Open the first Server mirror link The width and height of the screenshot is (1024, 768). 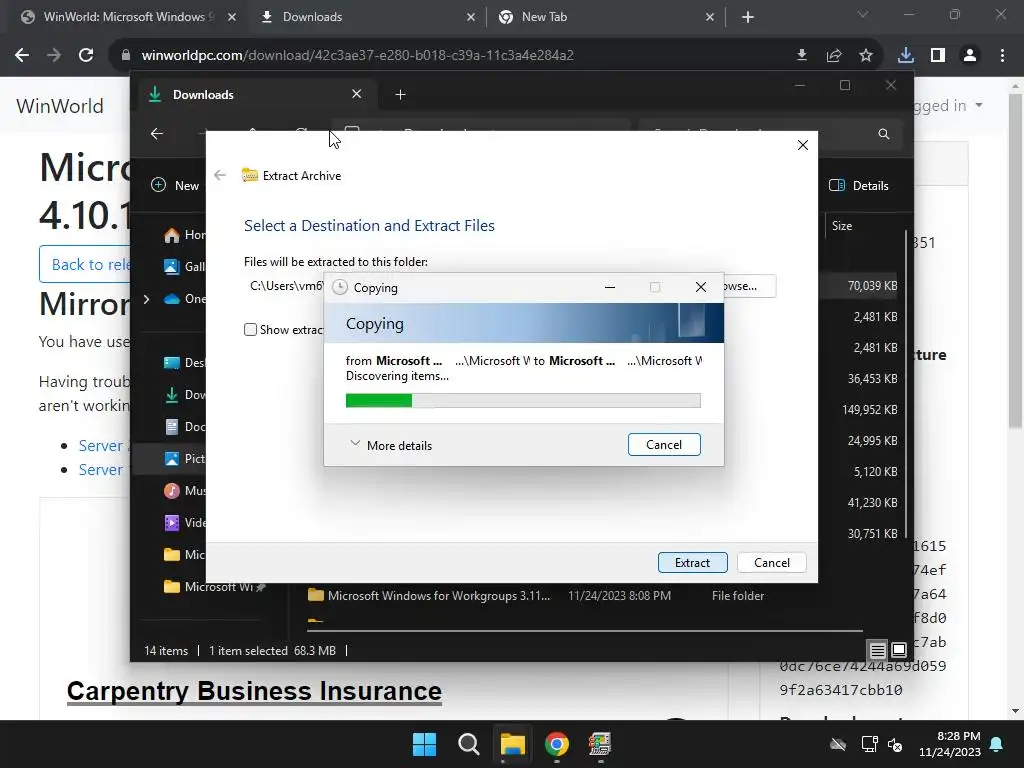point(101,445)
